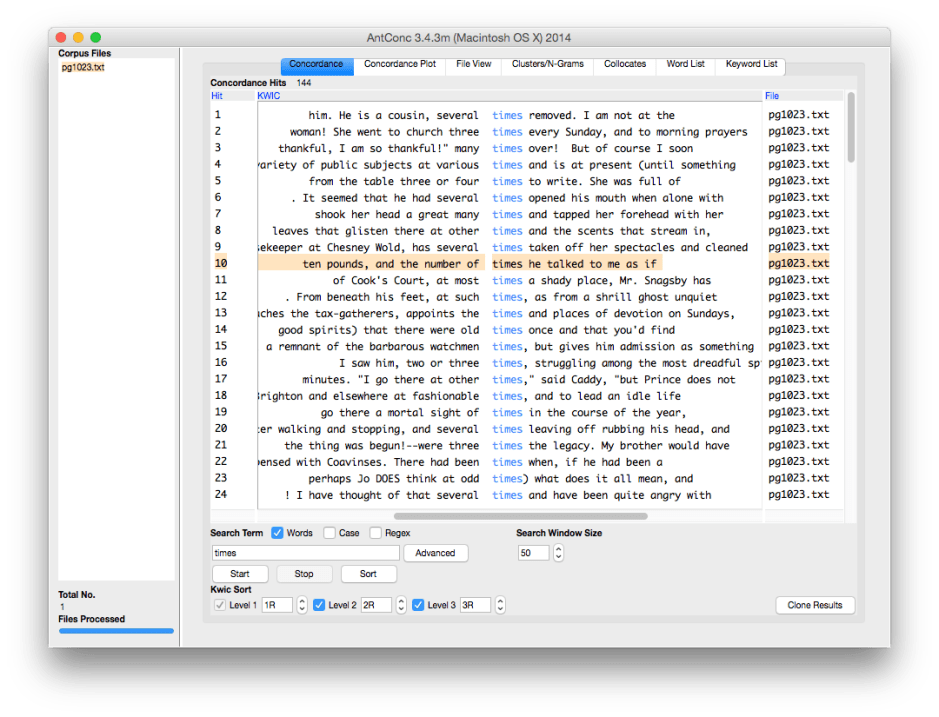This screenshot has width=939, height=717.
Task: Uncheck the Level 2 Kwic Sort option
Action: (319, 604)
